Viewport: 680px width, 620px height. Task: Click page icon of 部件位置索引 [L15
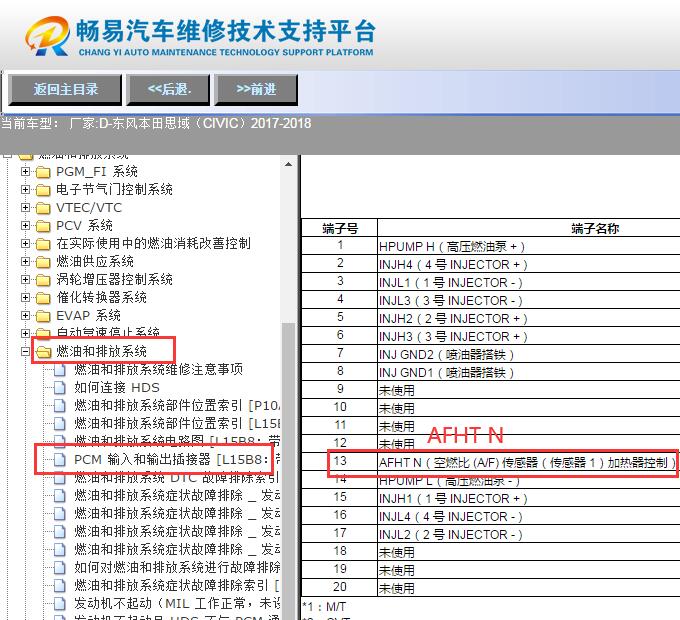pos(59,424)
